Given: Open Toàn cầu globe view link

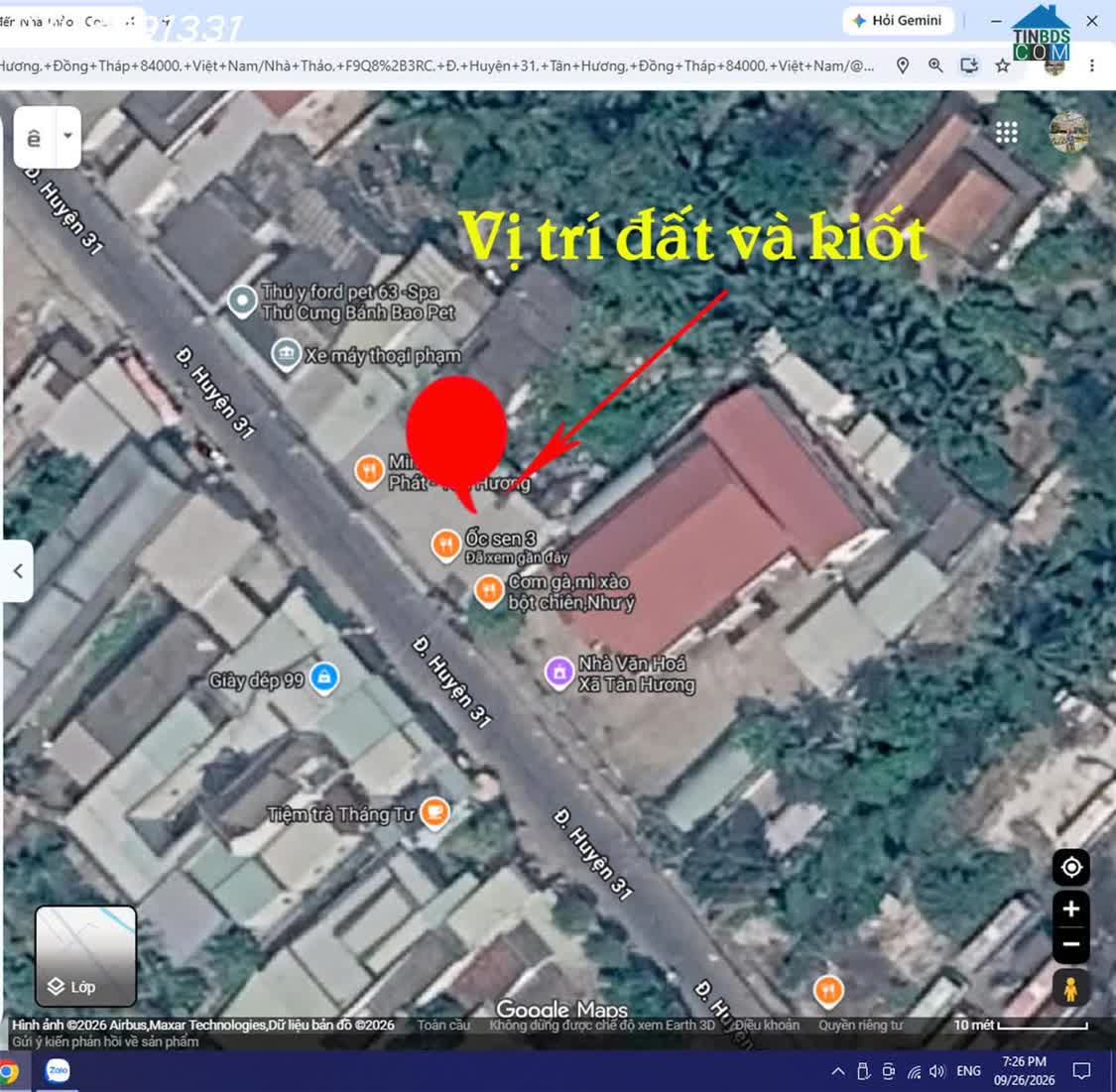Looking at the screenshot, I should click(443, 1025).
